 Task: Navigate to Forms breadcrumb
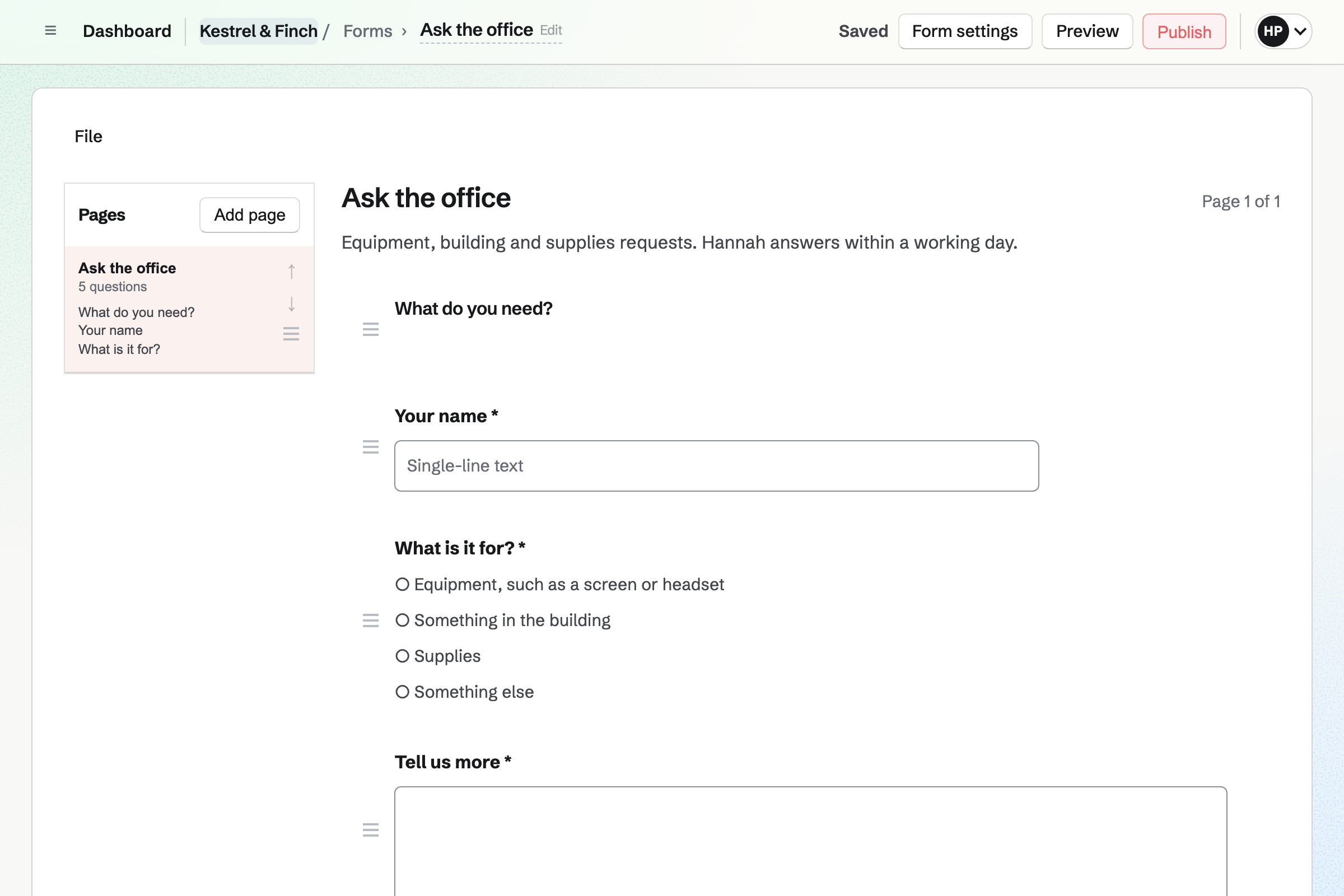368,31
